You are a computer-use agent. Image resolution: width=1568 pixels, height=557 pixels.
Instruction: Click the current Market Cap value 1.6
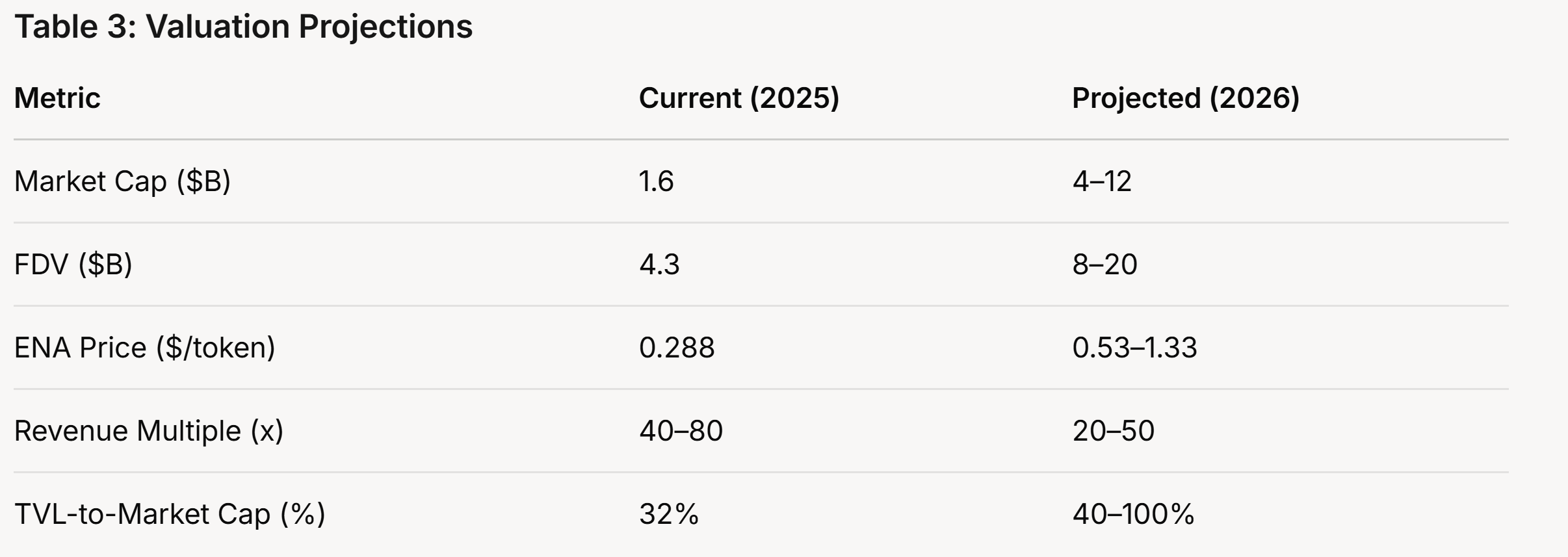[657, 181]
